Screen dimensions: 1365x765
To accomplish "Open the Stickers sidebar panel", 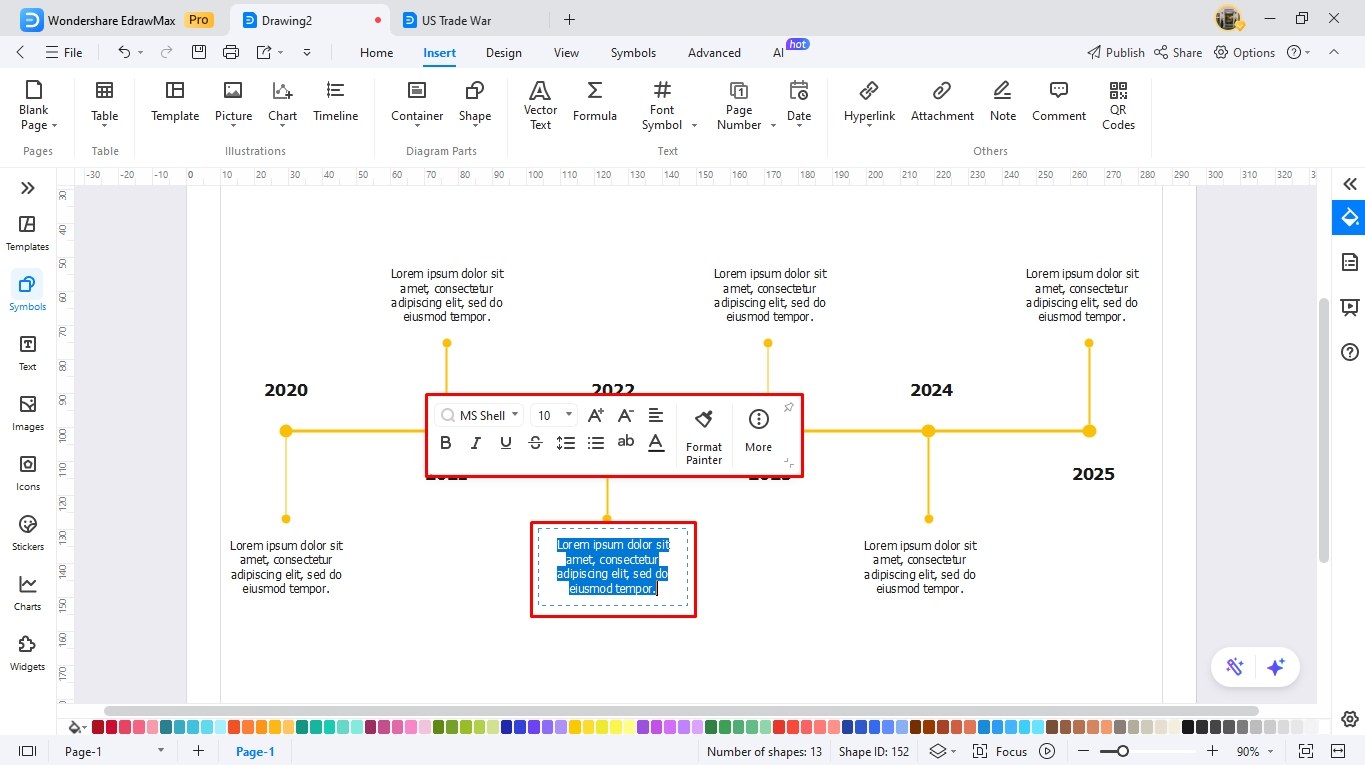I will (28, 533).
